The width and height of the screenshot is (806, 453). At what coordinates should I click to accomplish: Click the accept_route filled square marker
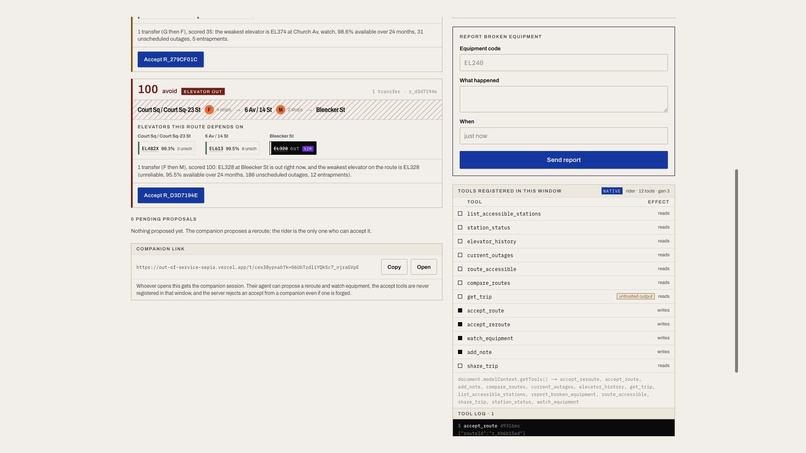[x=460, y=311]
